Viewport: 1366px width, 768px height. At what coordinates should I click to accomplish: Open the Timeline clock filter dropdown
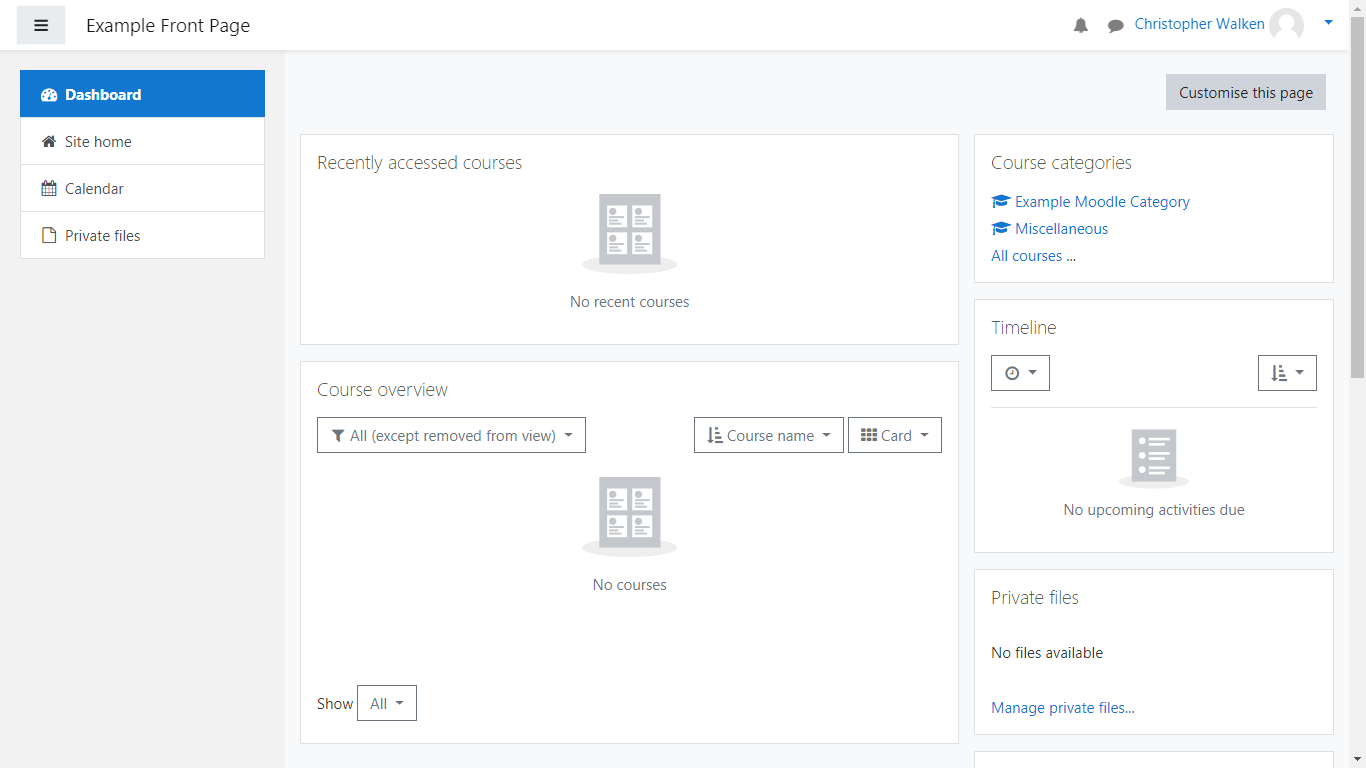1020,373
